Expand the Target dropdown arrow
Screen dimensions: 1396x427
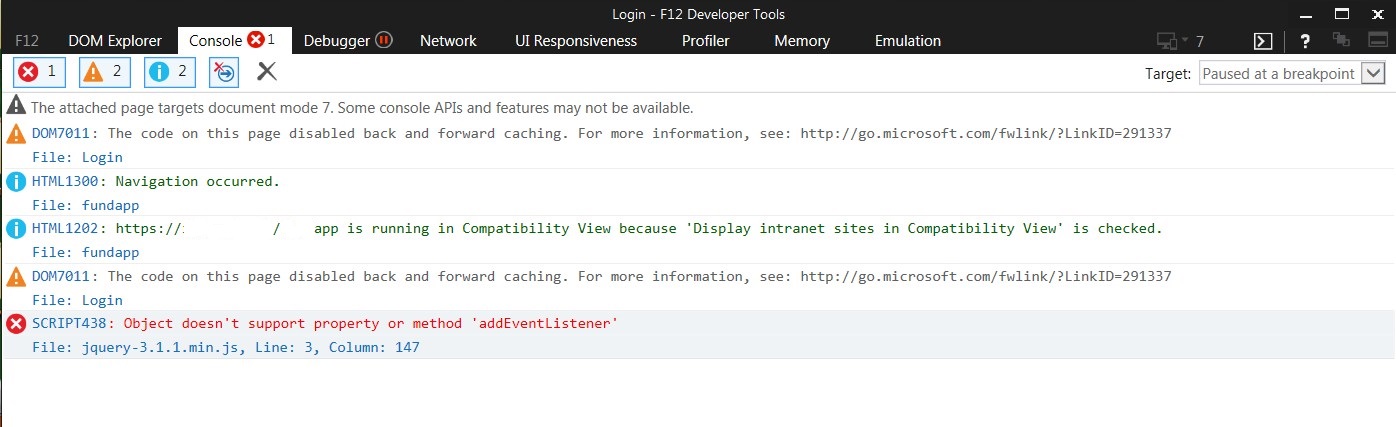[x=1373, y=73]
